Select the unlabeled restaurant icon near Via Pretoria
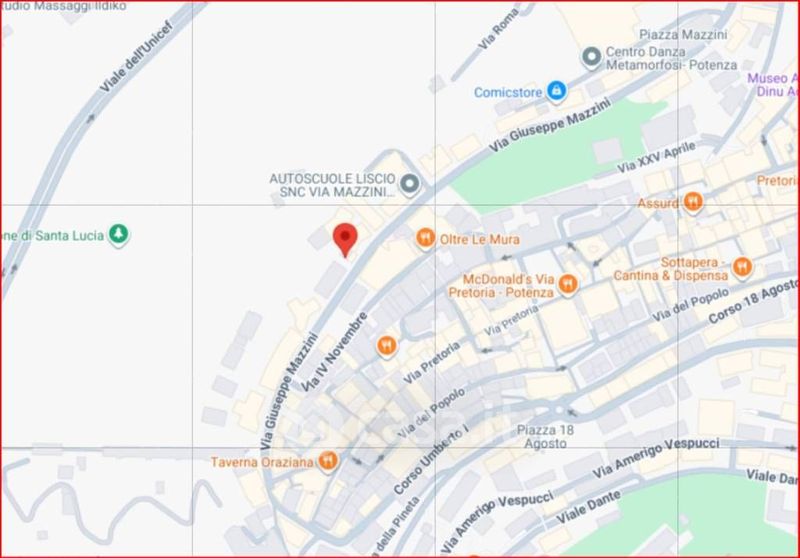 pyautogui.click(x=387, y=346)
